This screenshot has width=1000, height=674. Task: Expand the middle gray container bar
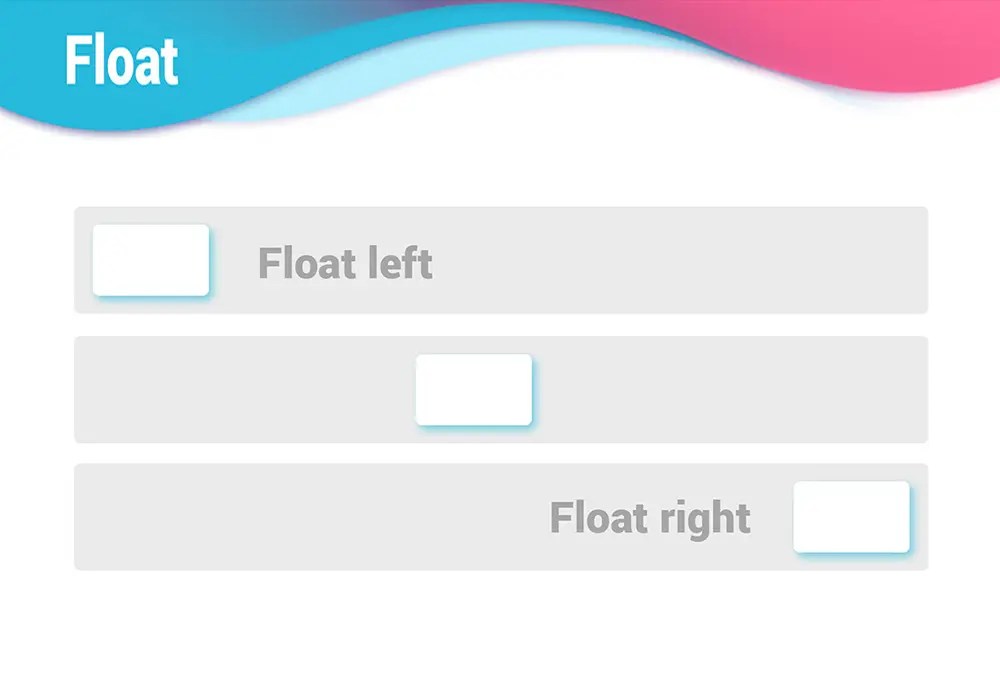coord(700,389)
